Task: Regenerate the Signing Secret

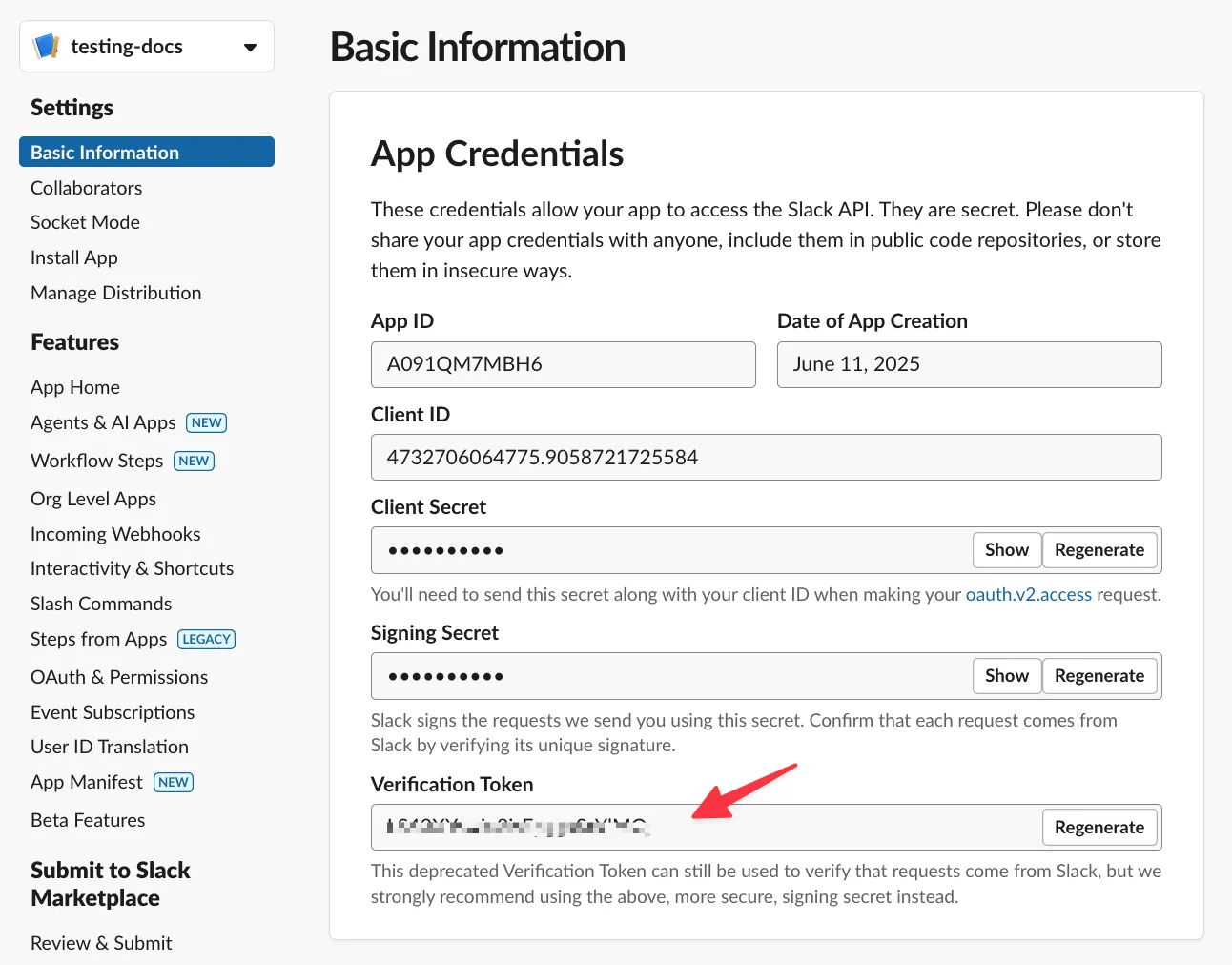Action: coord(1099,676)
